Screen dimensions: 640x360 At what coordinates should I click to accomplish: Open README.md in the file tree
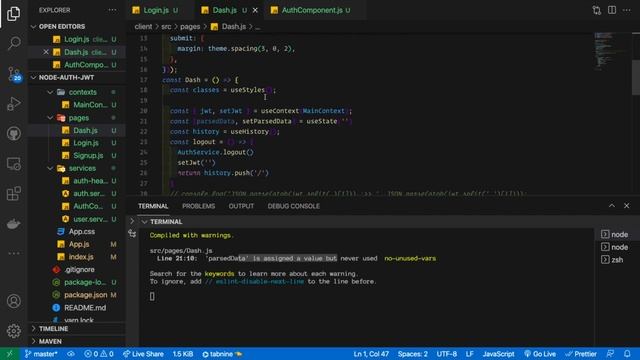(x=85, y=307)
